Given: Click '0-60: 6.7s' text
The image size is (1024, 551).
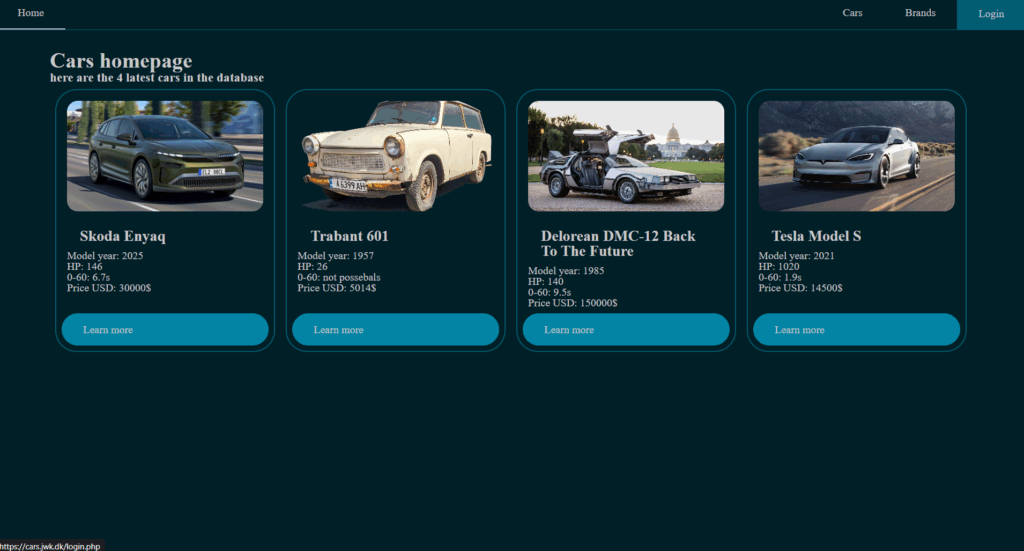Looking at the screenshot, I should tap(88, 277).
